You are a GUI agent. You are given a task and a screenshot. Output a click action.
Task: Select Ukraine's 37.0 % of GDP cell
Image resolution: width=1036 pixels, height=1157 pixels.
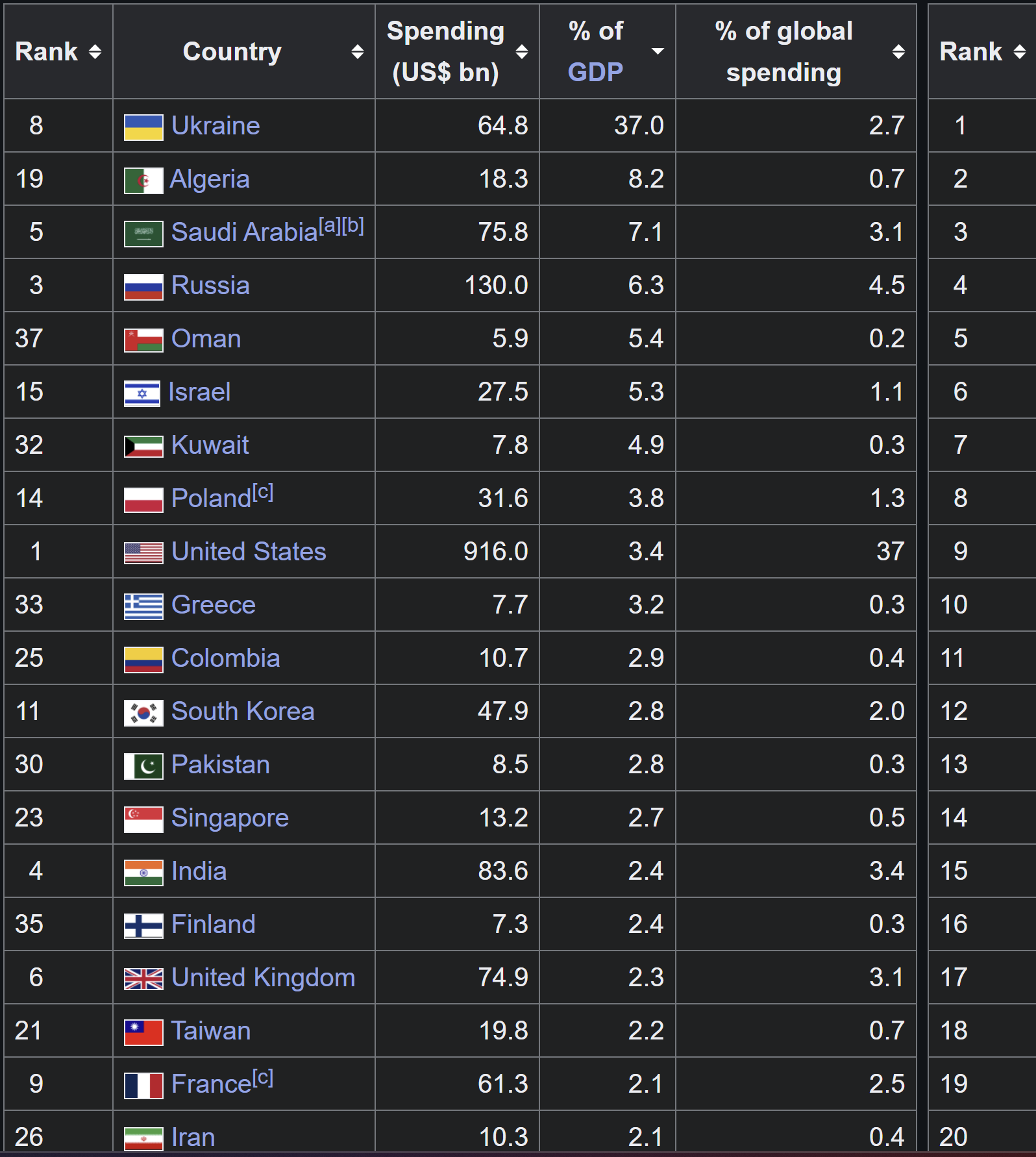(x=608, y=126)
